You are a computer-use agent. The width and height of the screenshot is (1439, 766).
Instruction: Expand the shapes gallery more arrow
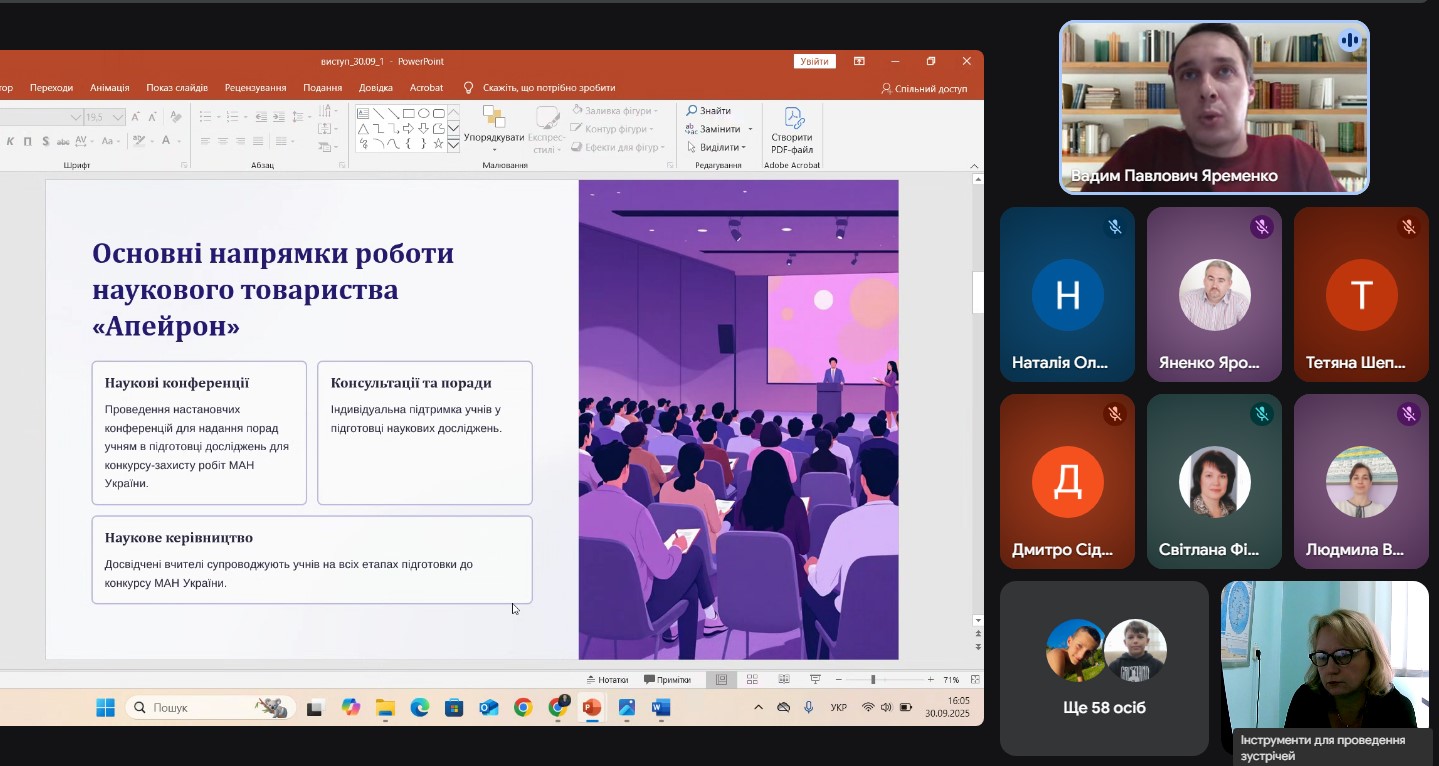[453, 145]
